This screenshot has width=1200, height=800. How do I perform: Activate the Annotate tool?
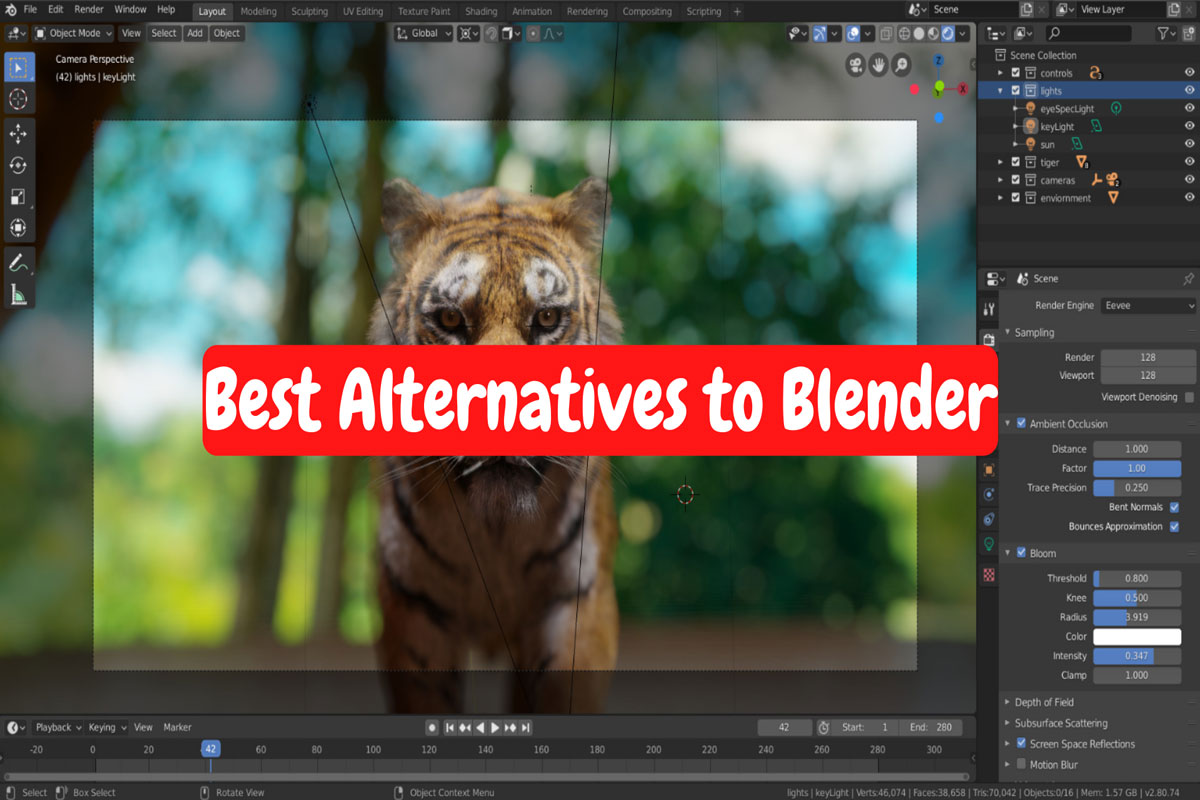coord(18,263)
